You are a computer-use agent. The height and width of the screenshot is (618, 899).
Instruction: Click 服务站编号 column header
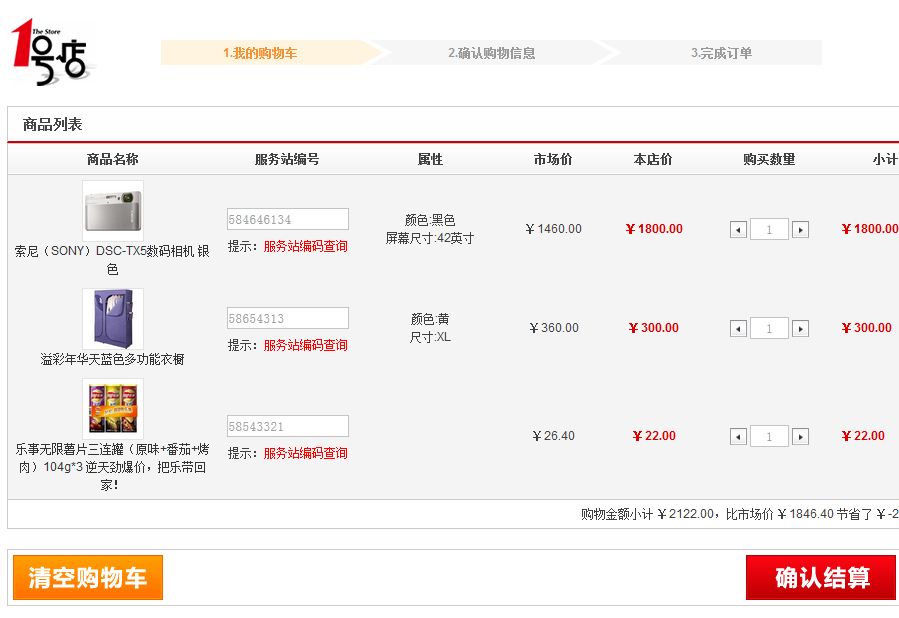tap(287, 159)
